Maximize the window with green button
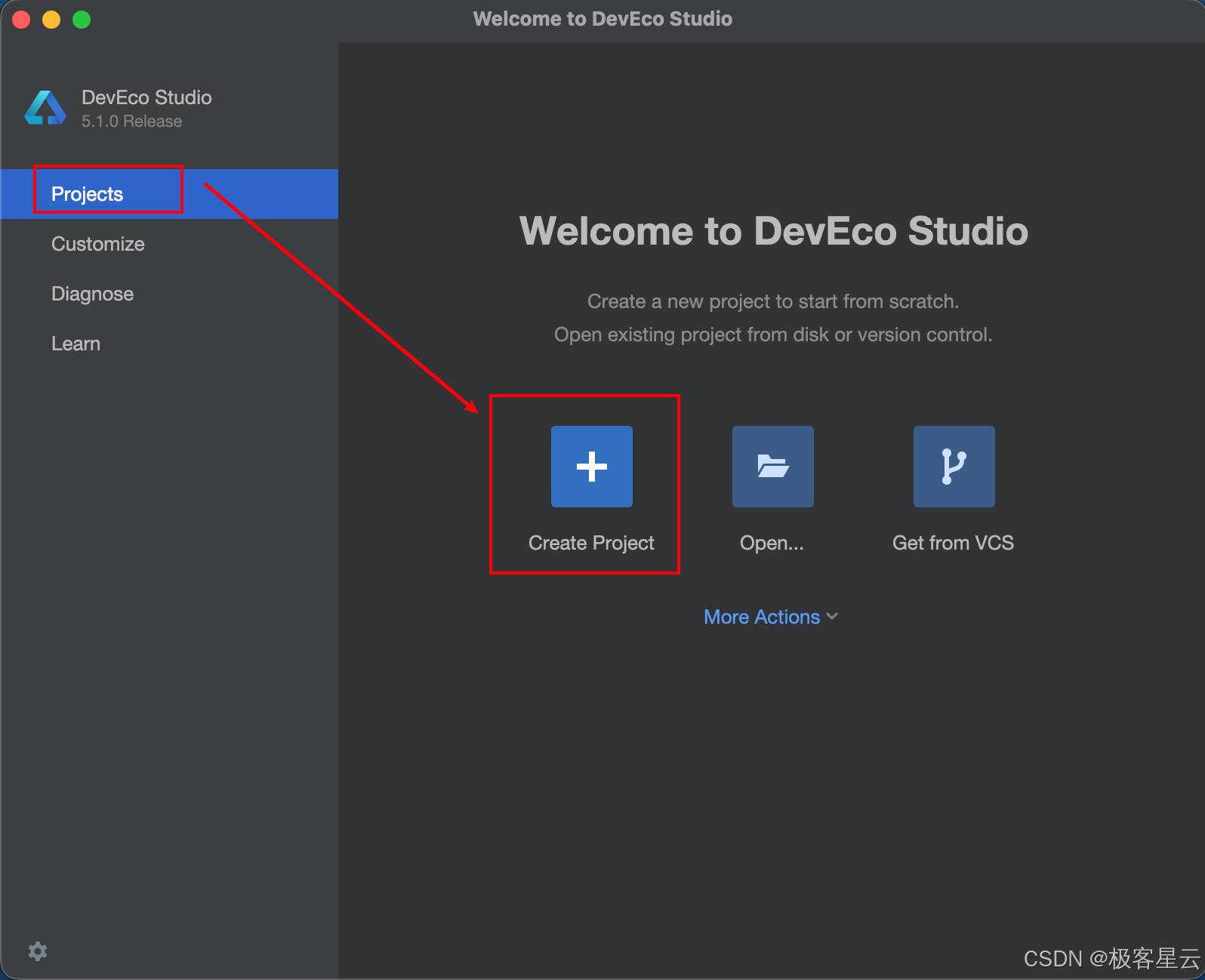This screenshot has height=980, width=1205. tap(82, 20)
